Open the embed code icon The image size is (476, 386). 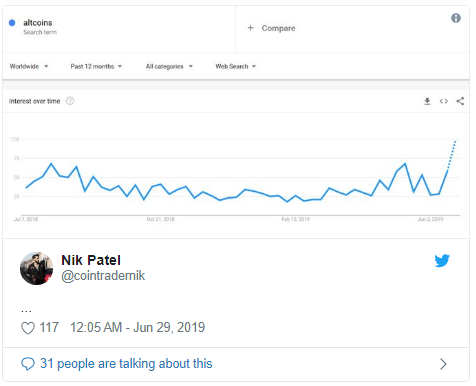pos(443,101)
